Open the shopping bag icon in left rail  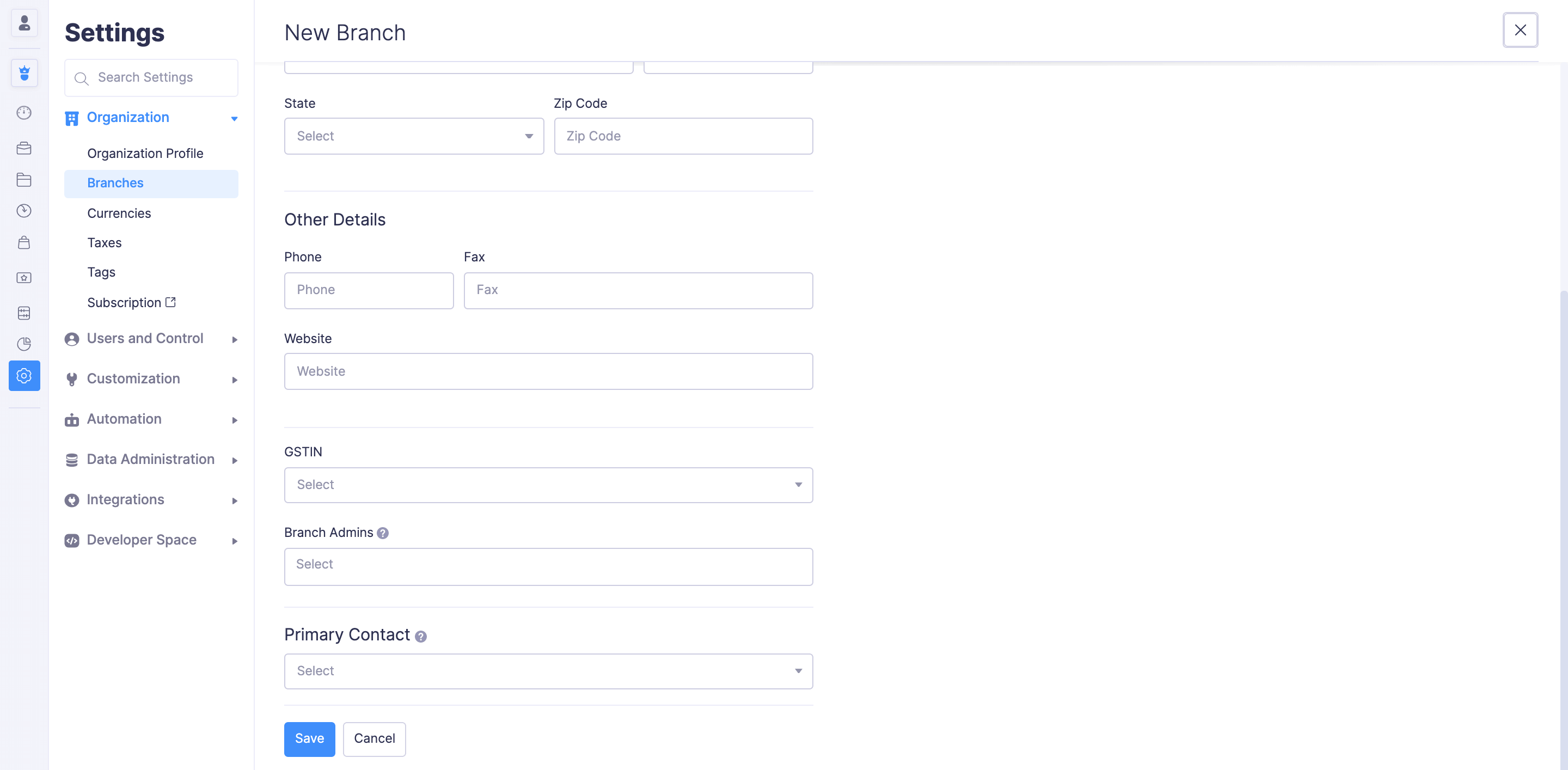24,242
